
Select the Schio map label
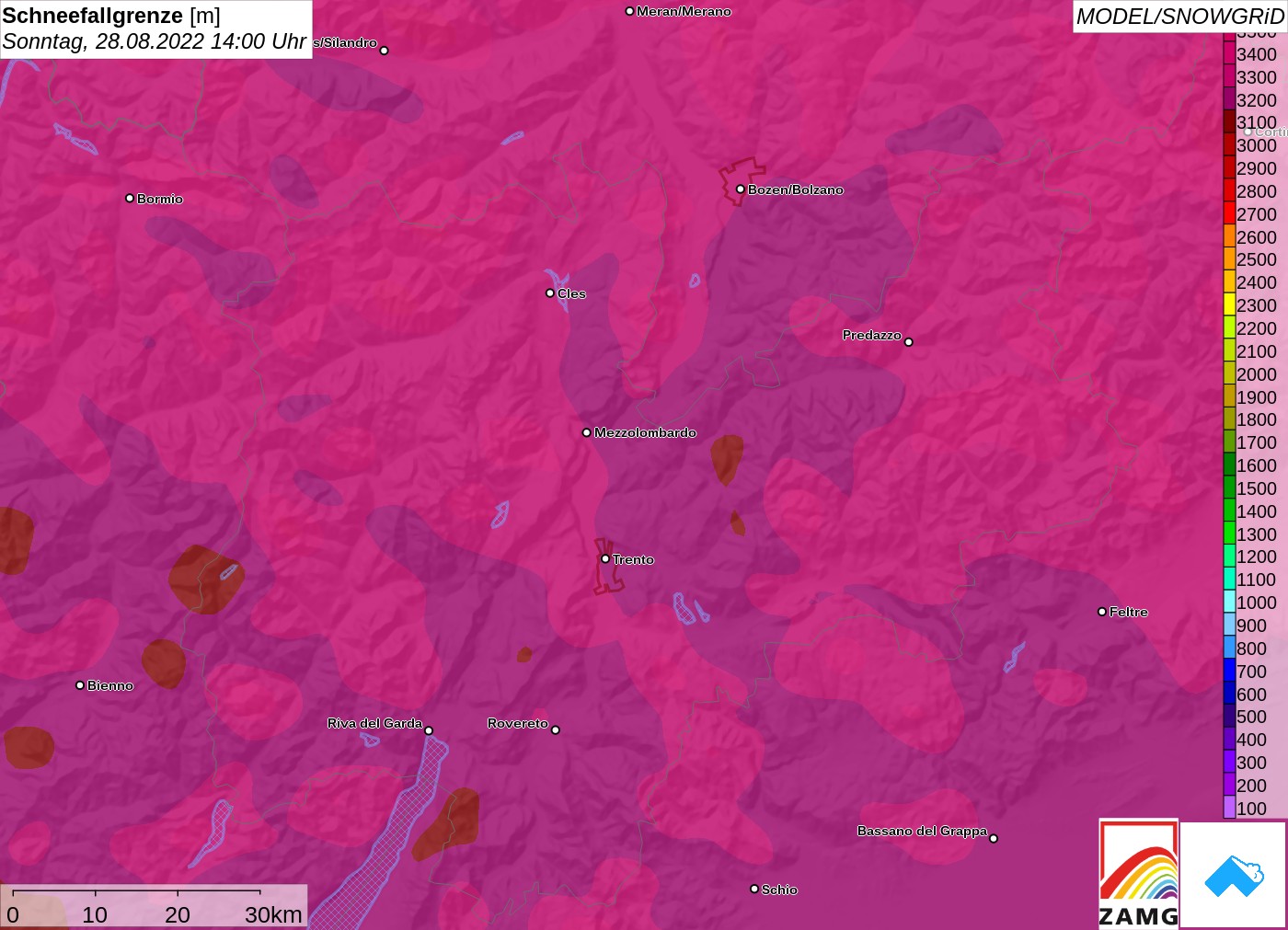779,890
